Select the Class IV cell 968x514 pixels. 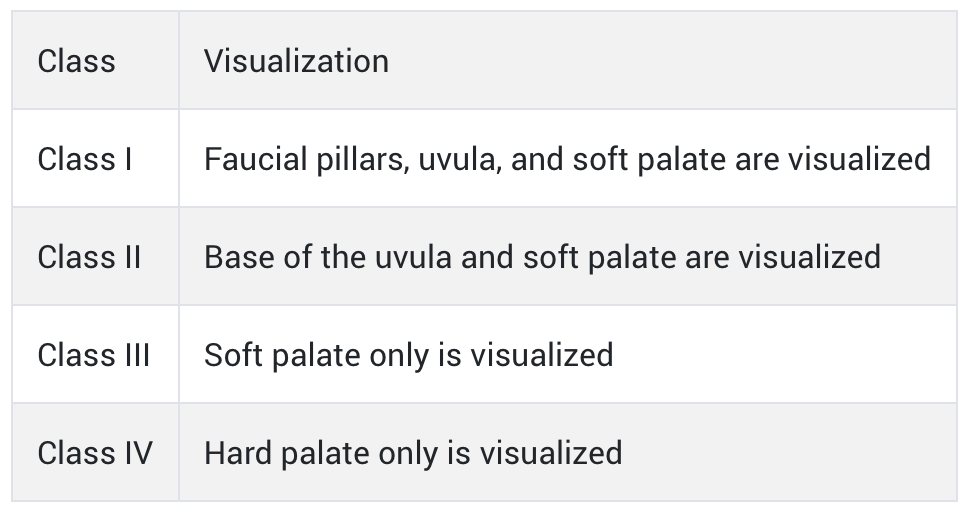point(95,454)
